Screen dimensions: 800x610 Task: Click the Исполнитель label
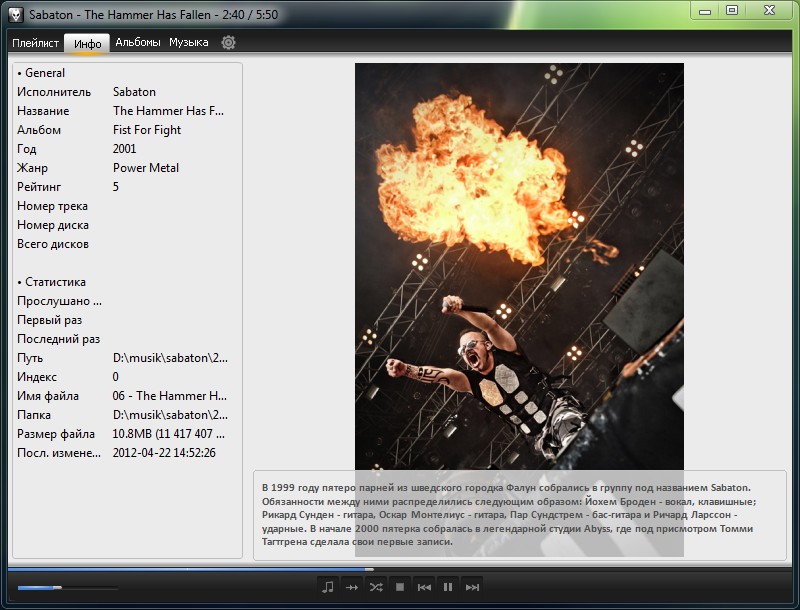coord(54,92)
